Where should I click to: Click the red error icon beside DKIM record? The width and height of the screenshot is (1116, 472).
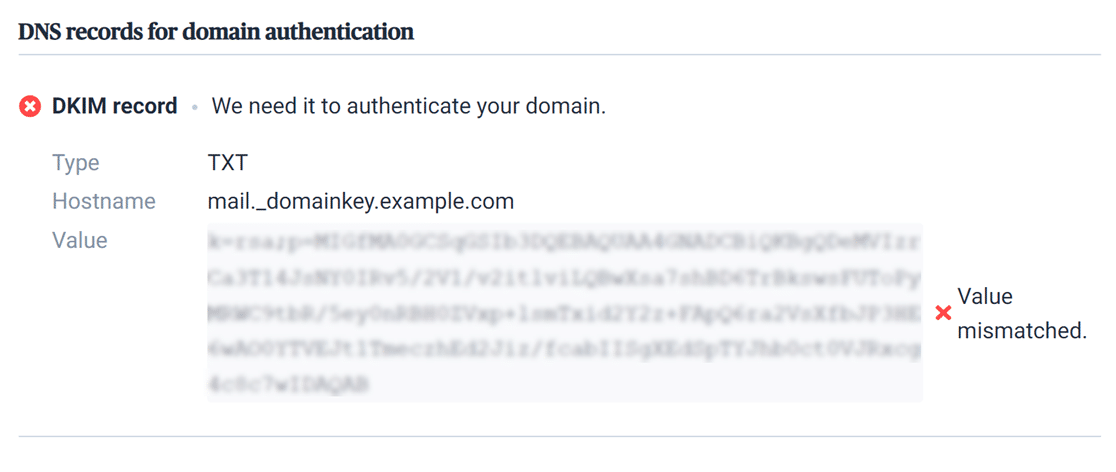[x=30, y=107]
